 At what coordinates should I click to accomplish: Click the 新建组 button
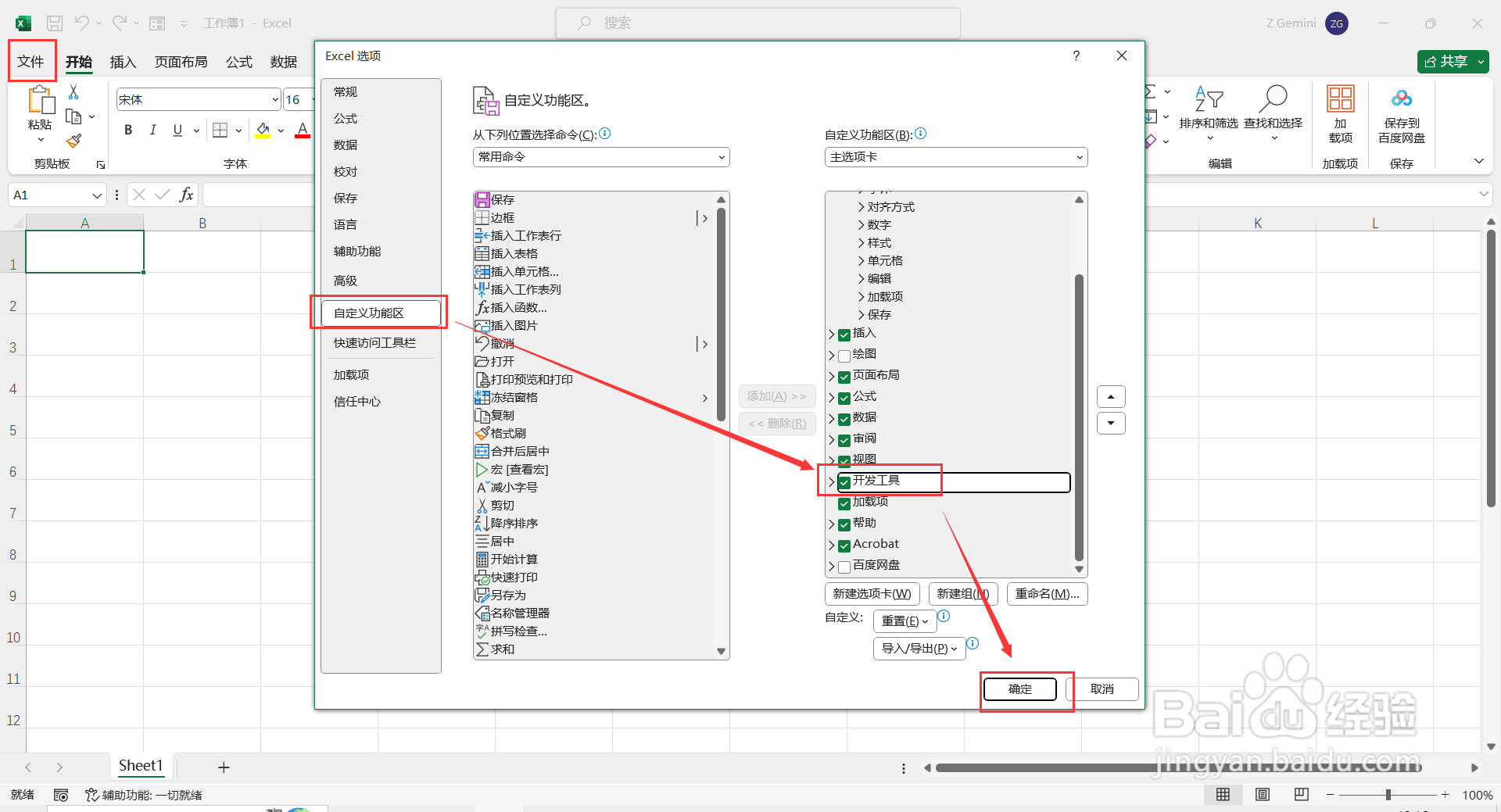[x=962, y=594]
